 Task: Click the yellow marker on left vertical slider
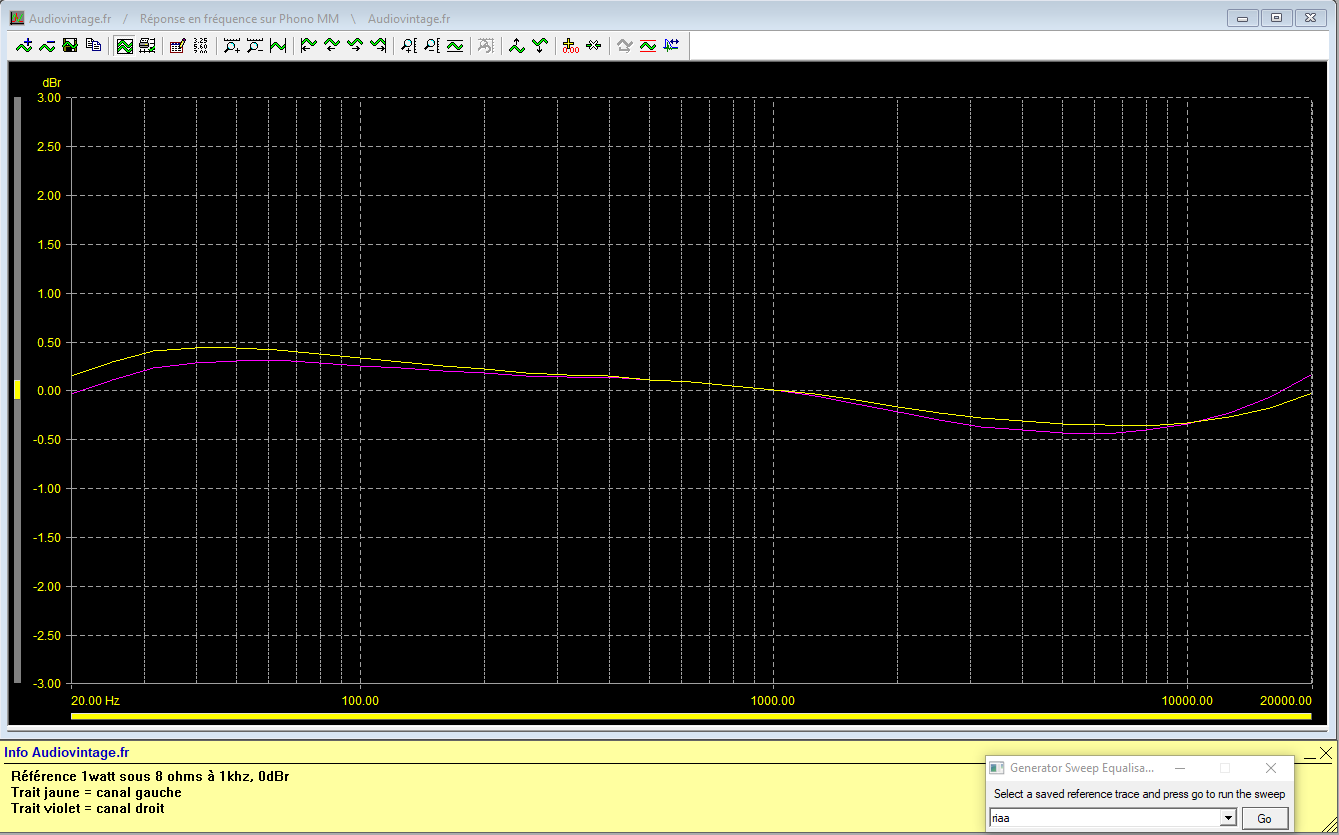coord(16,390)
